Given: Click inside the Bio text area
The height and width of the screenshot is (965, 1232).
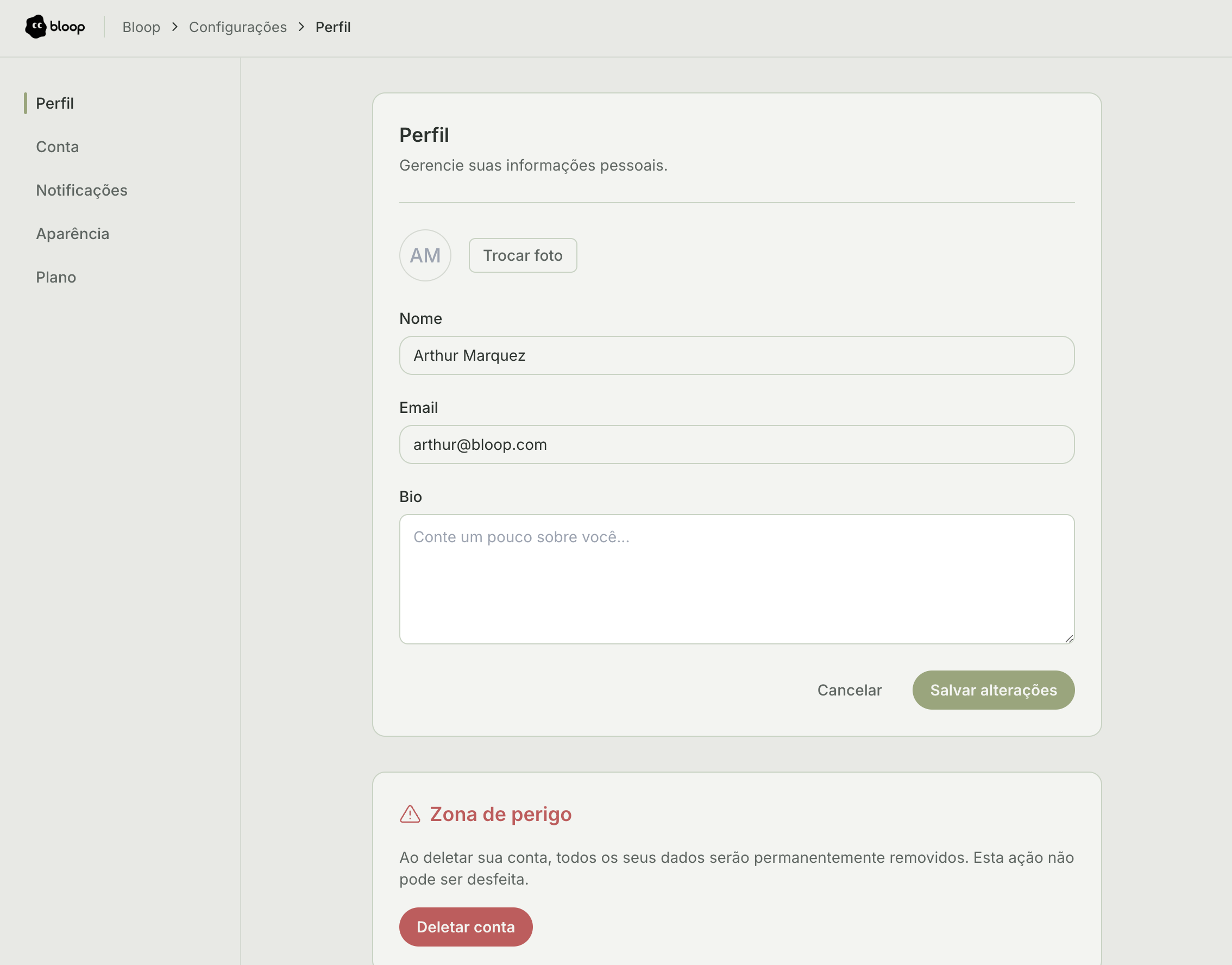Looking at the screenshot, I should [x=736, y=579].
